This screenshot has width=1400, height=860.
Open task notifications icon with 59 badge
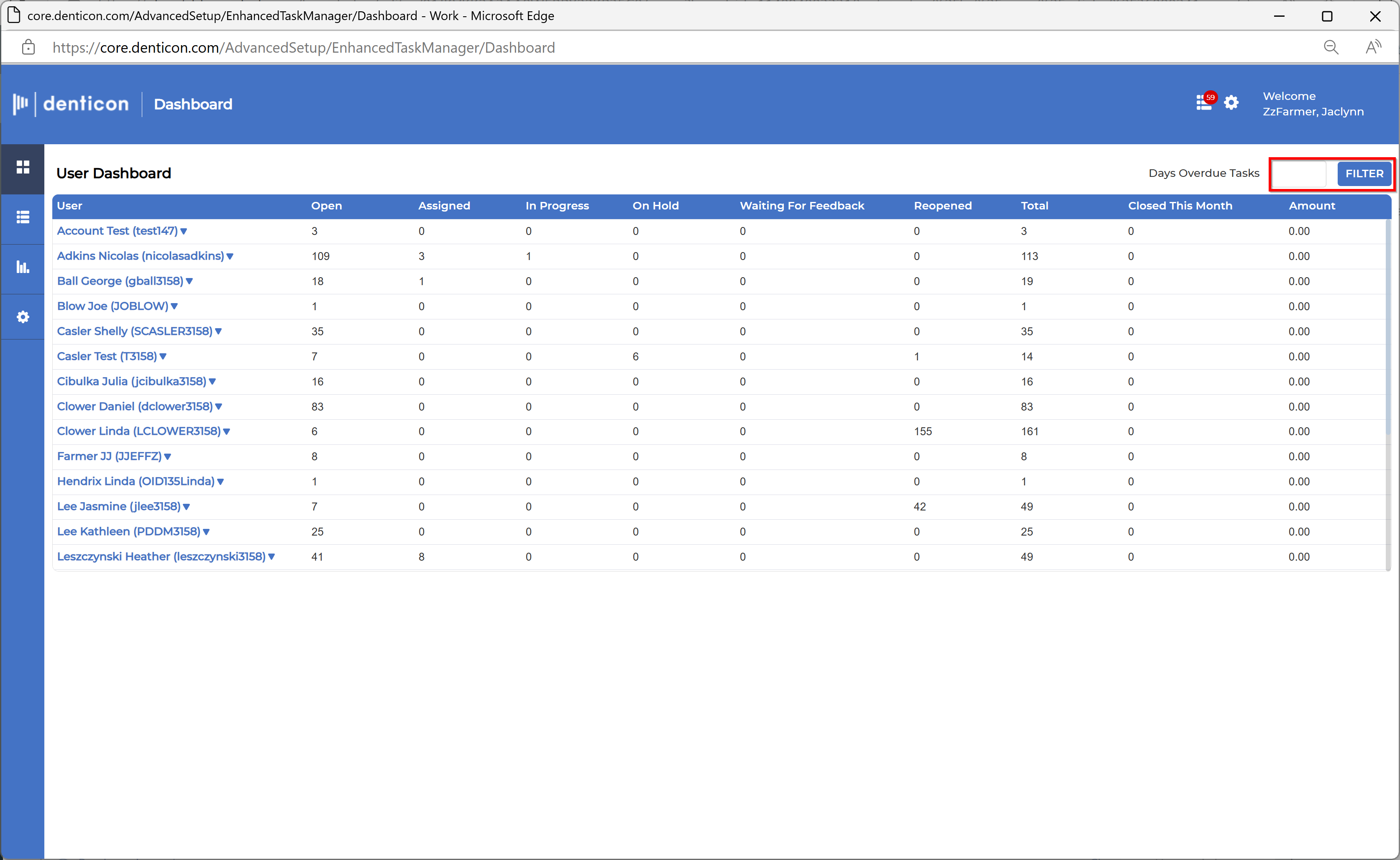click(1204, 102)
